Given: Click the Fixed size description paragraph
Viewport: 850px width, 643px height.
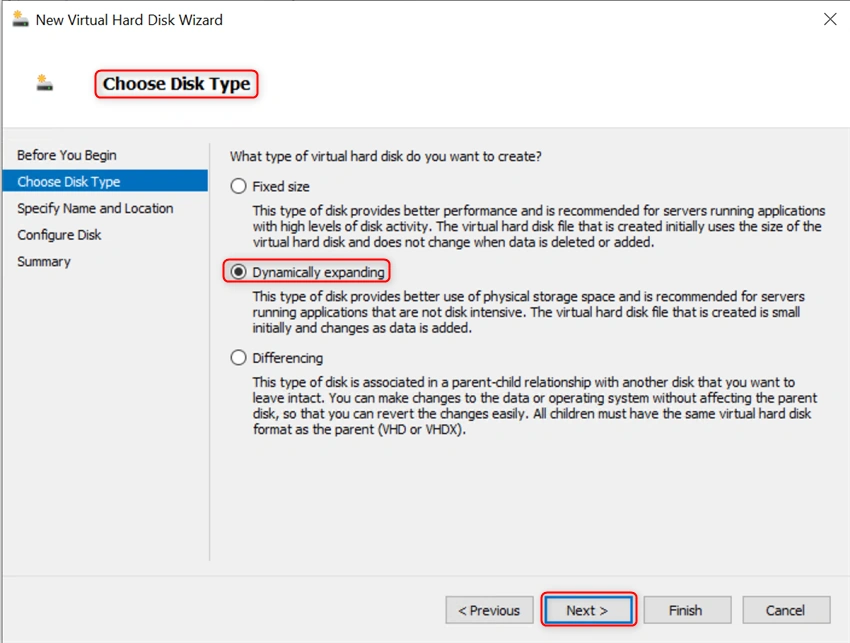Looking at the screenshot, I should click(539, 226).
